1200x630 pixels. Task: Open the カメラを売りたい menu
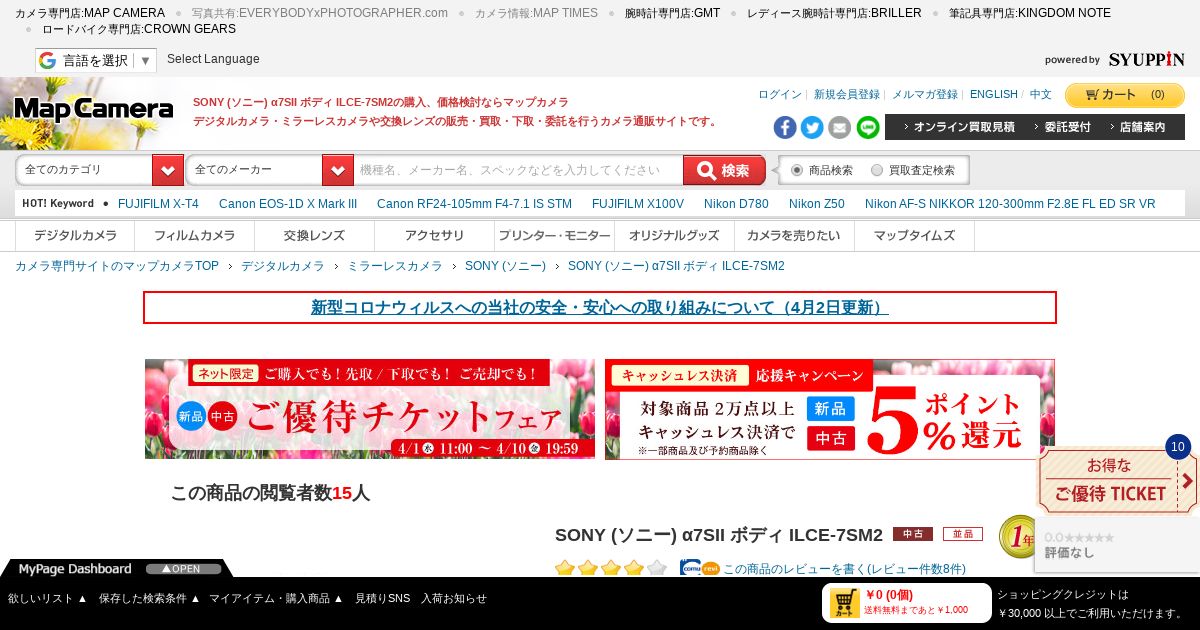point(795,236)
